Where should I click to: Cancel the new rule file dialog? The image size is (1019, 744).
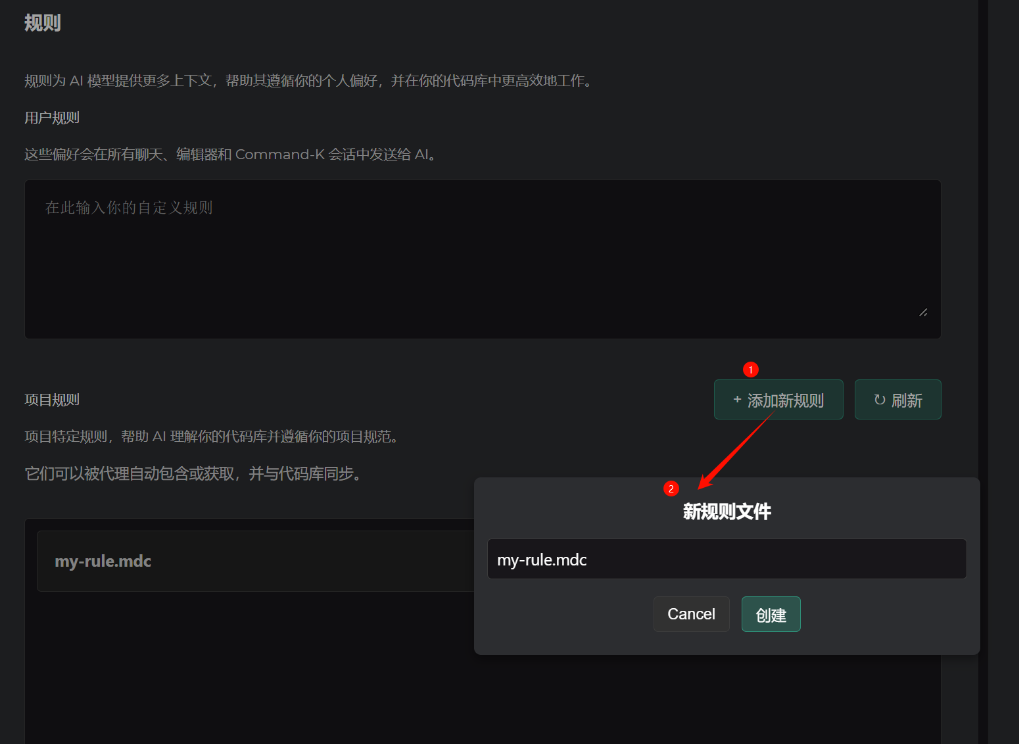pyautogui.click(x=691, y=614)
